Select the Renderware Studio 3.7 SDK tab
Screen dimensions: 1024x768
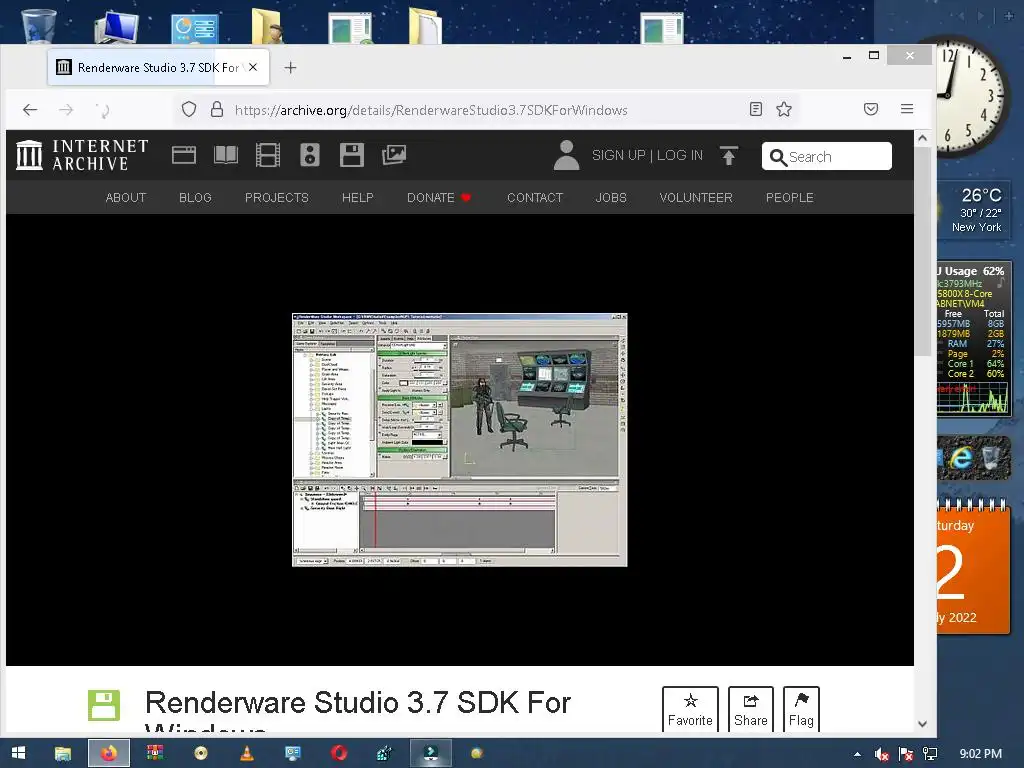click(158, 67)
